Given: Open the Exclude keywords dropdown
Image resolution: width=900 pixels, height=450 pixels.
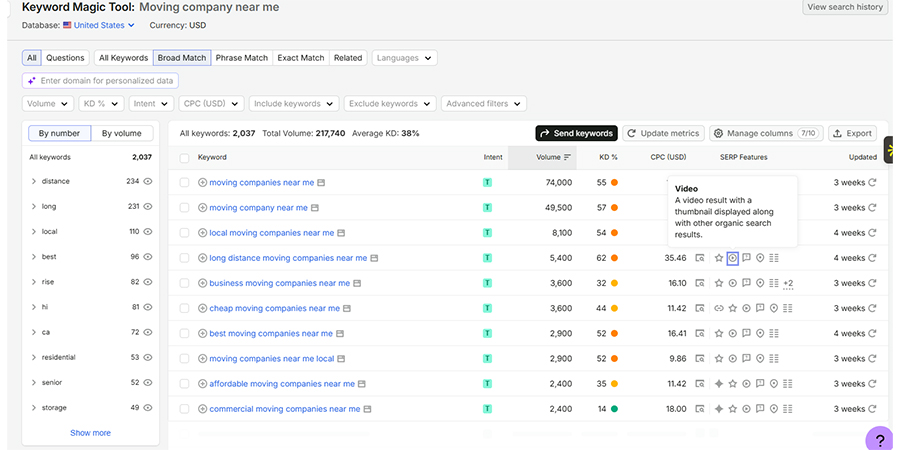Looking at the screenshot, I should 390,104.
